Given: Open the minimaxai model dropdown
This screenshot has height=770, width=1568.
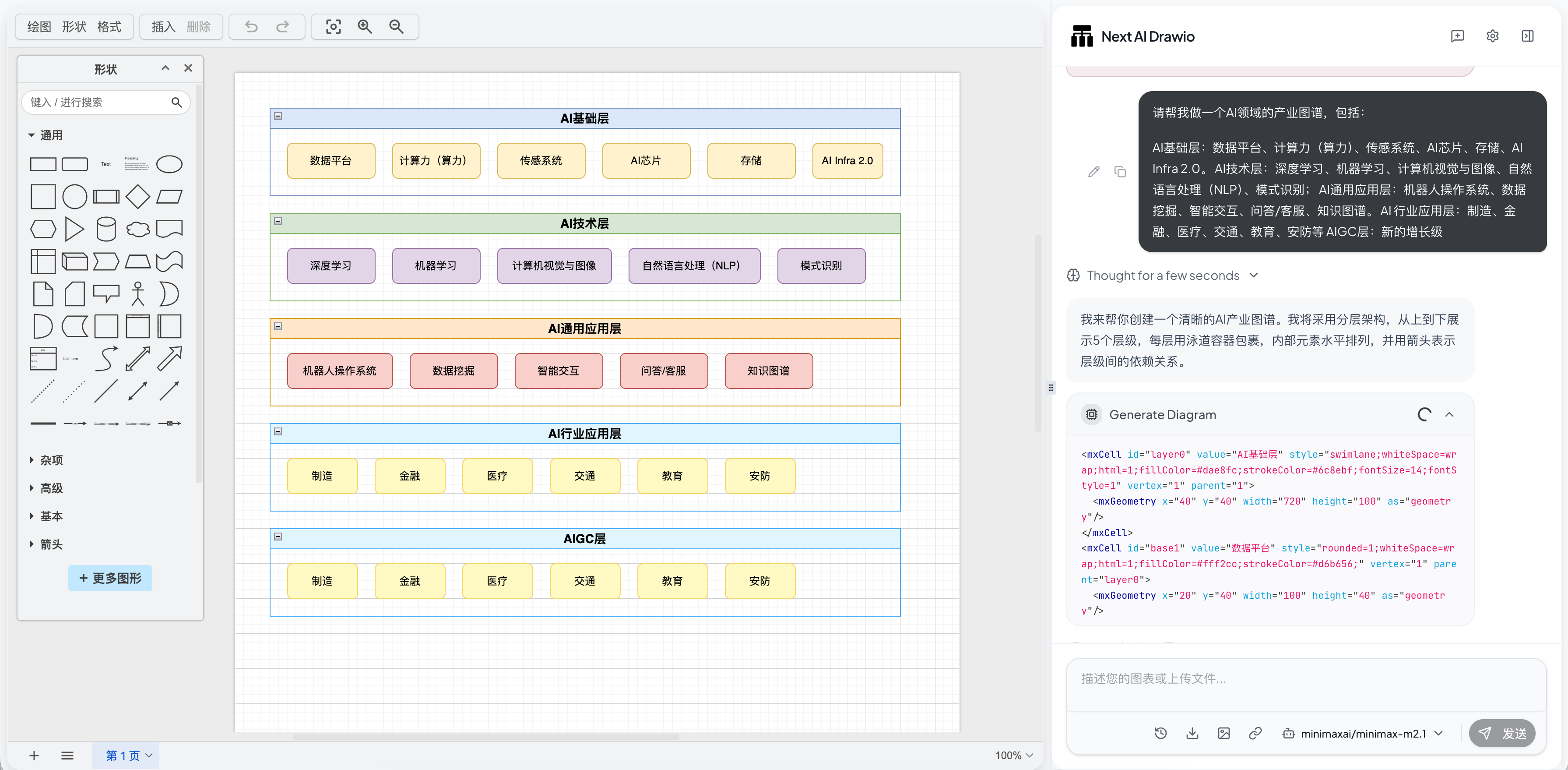Looking at the screenshot, I should tap(1363, 734).
